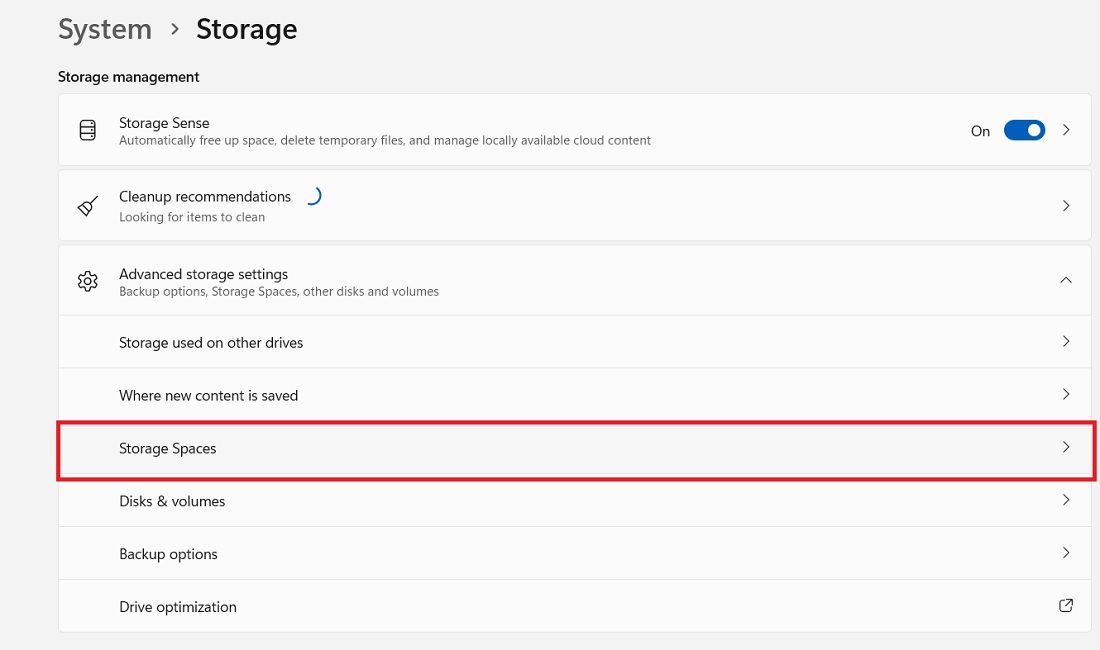Screen dimensions: 1100x650
Task: Click the arrow next to Storage Spaces
Action: pos(1065,448)
